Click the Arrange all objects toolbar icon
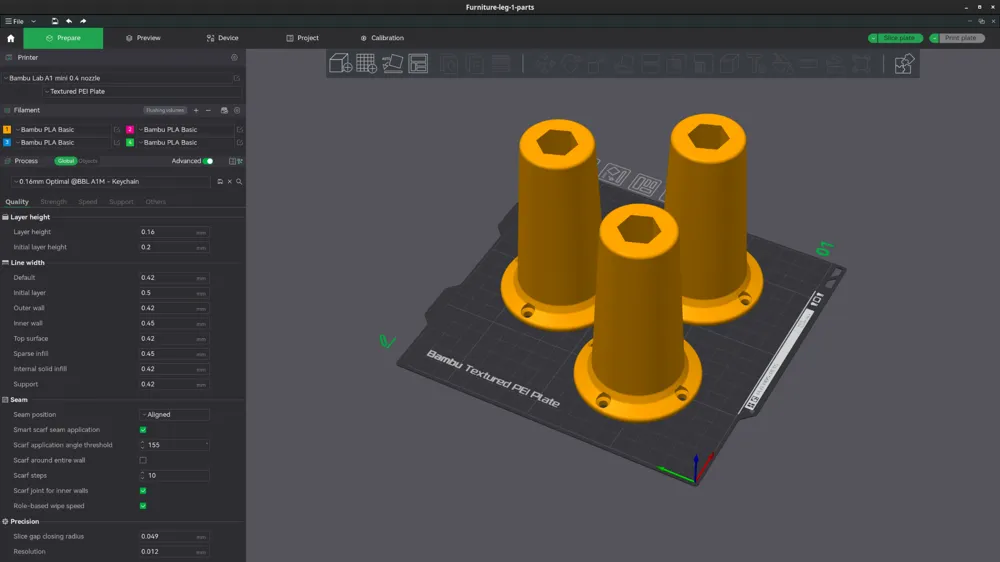Image resolution: width=1000 pixels, height=562 pixels. (x=418, y=64)
